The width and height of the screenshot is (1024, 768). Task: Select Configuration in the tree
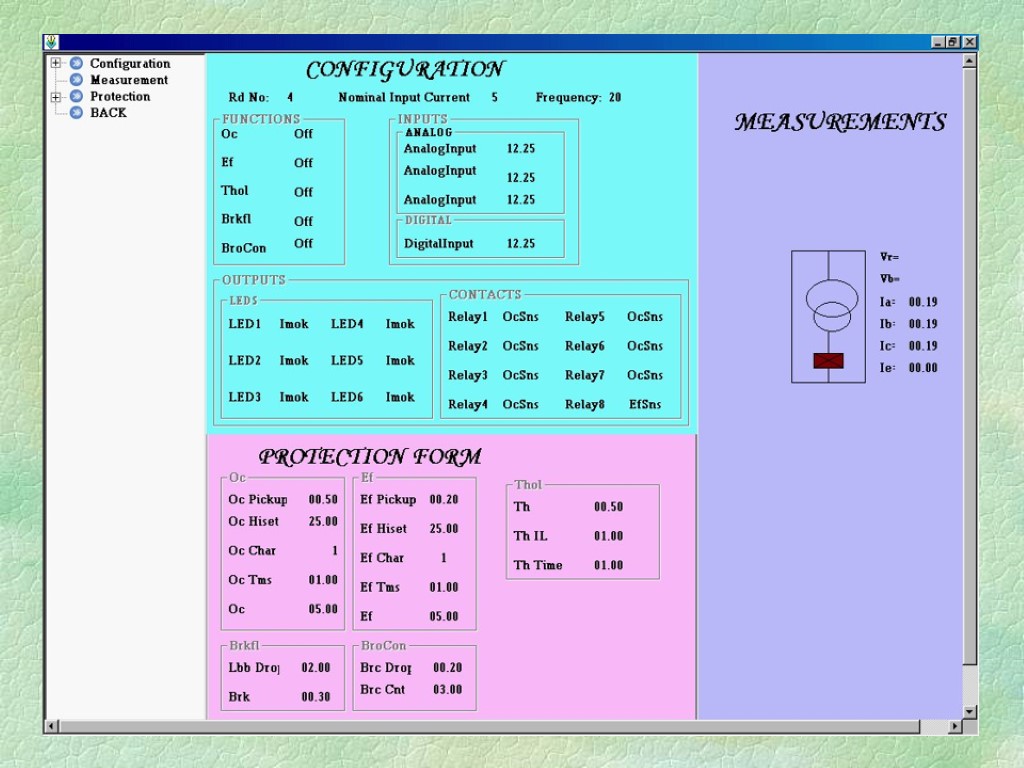pos(130,63)
